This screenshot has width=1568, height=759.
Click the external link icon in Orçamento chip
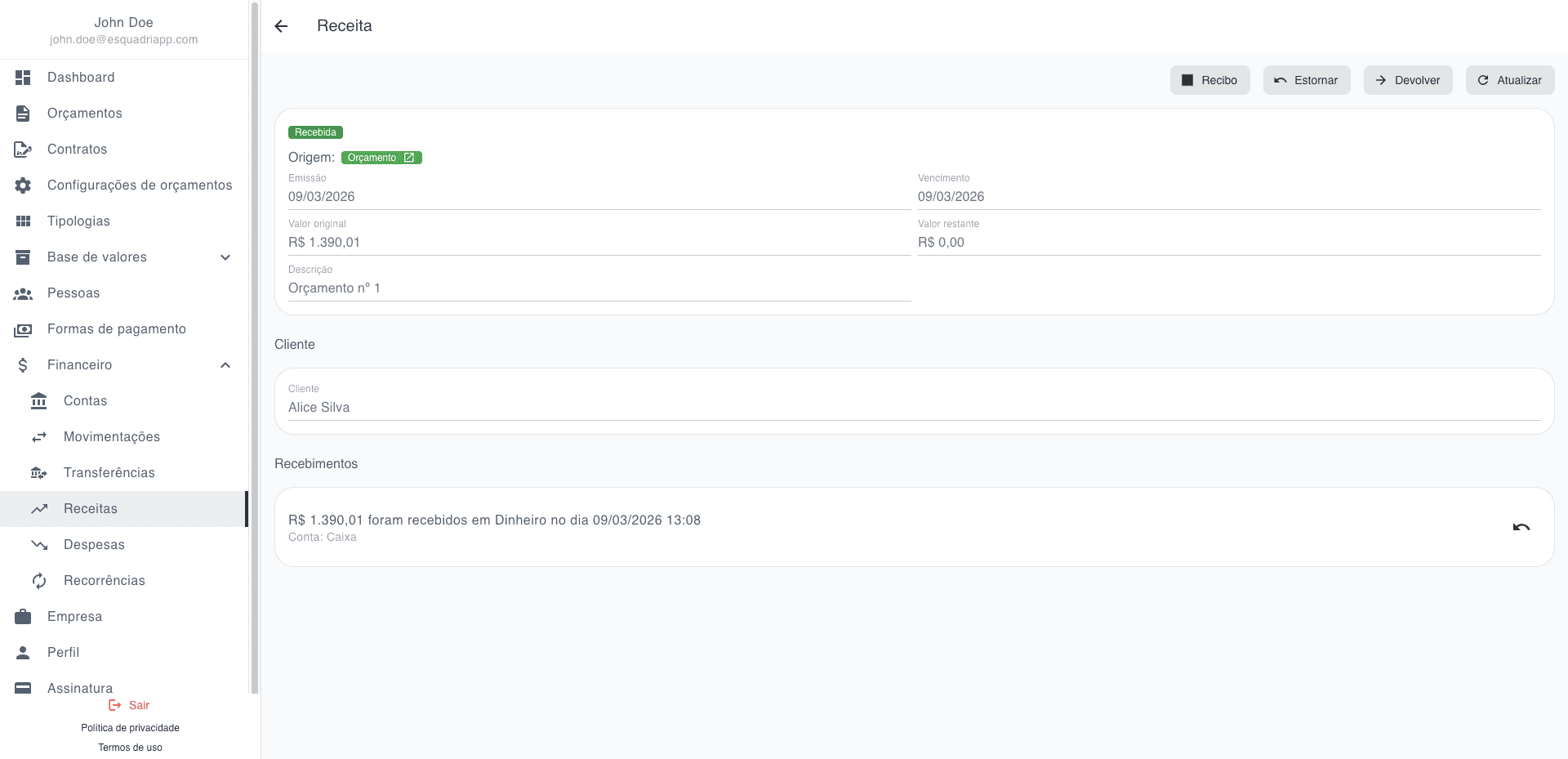click(x=409, y=158)
